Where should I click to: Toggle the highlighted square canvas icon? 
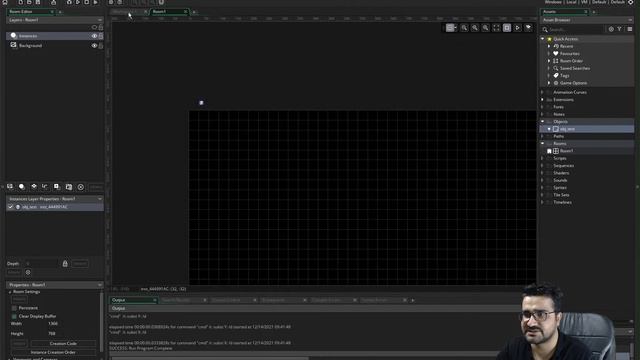(x=507, y=28)
